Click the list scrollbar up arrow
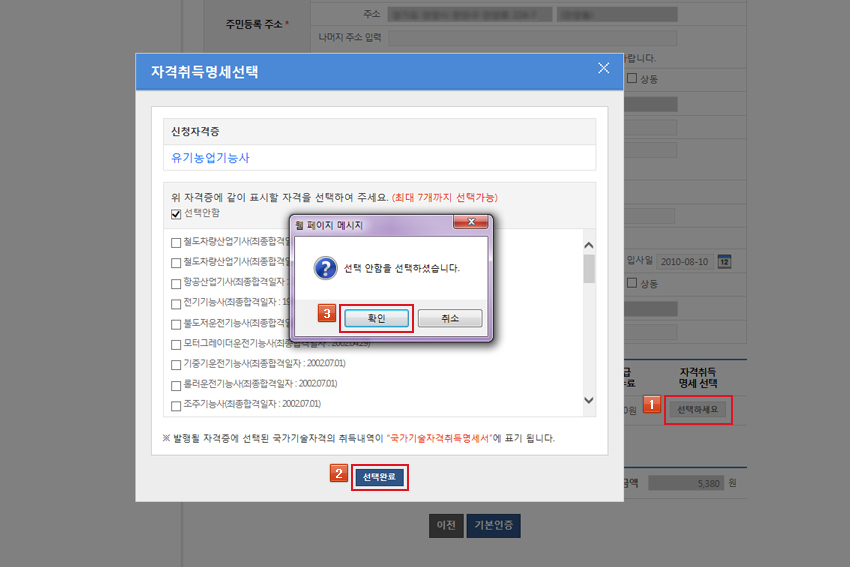The image size is (850, 567). point(589,245)
